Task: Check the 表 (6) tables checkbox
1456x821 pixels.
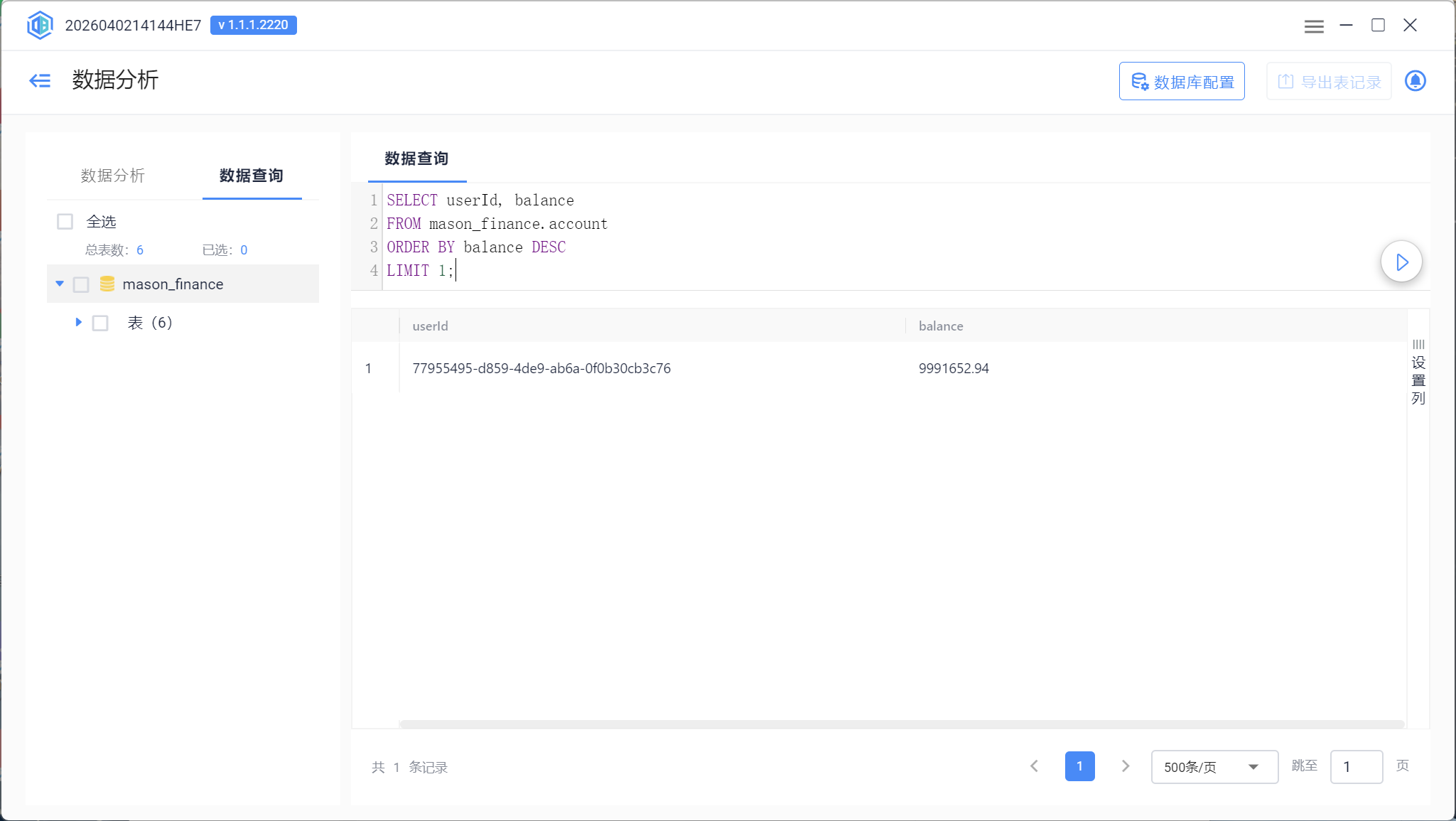Action: [101, 323]
